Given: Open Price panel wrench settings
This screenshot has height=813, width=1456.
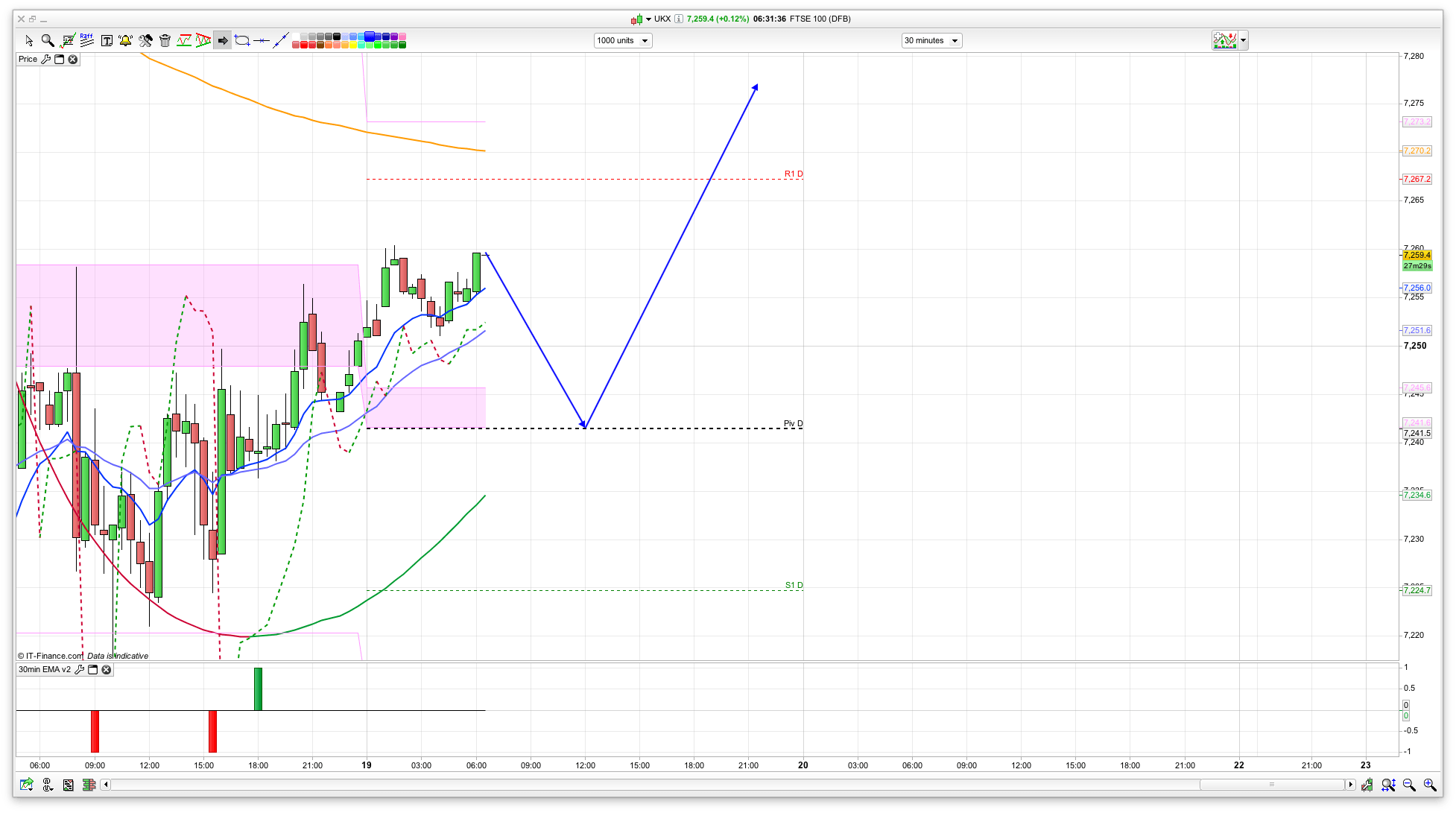Looking at the screenshot, I should point(46,59).
